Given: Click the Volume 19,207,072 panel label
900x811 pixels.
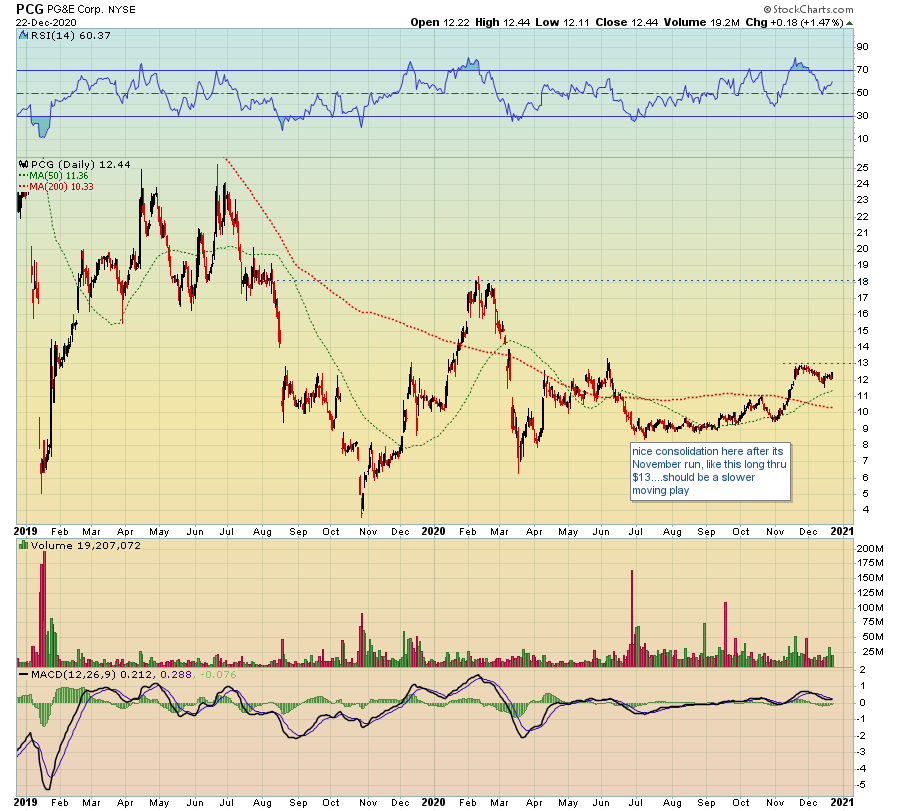Looking at the screenshot, I should coord(86,545).
